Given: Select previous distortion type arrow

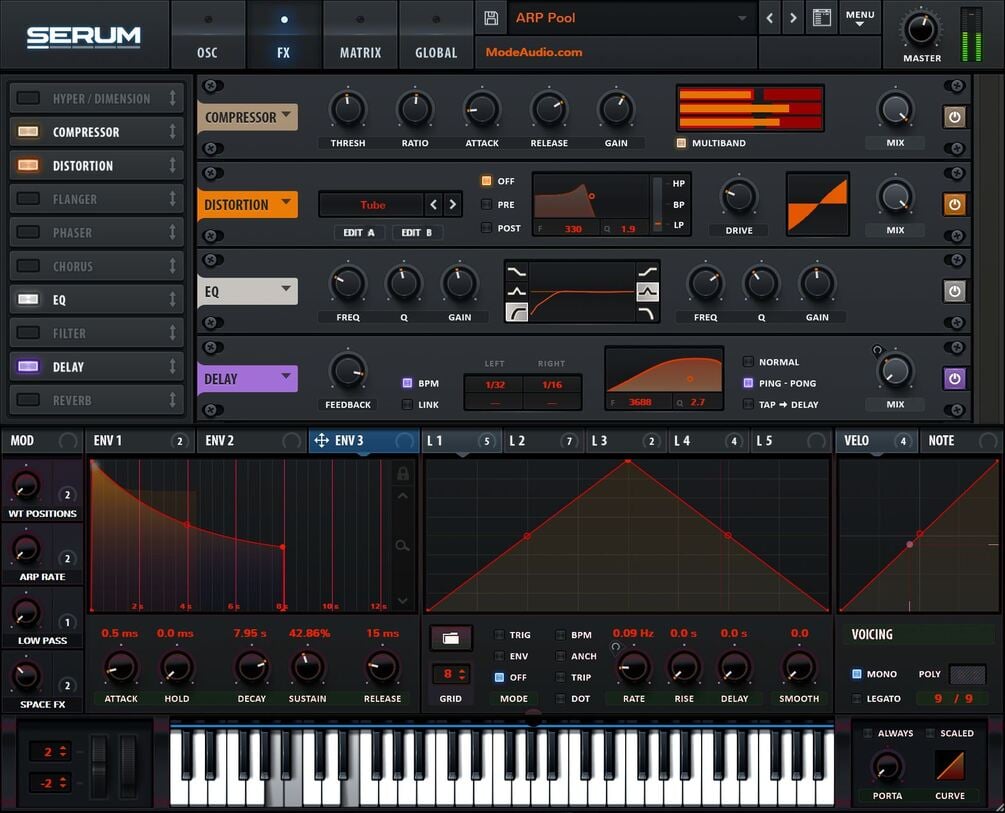Looking at the screenshot, I should (x=434, y=205).
